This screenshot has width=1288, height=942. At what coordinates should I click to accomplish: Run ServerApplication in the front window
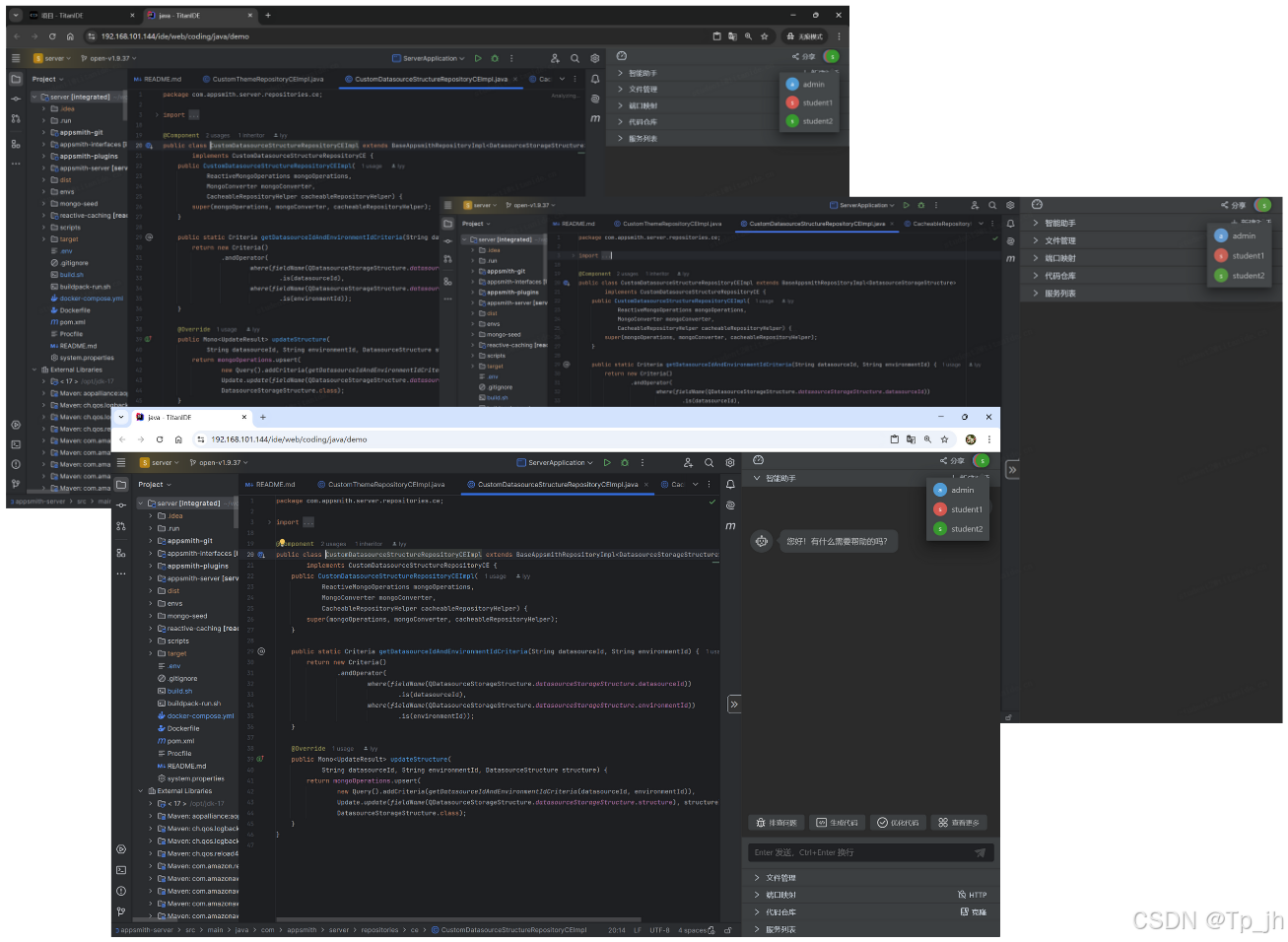point(607,462)
